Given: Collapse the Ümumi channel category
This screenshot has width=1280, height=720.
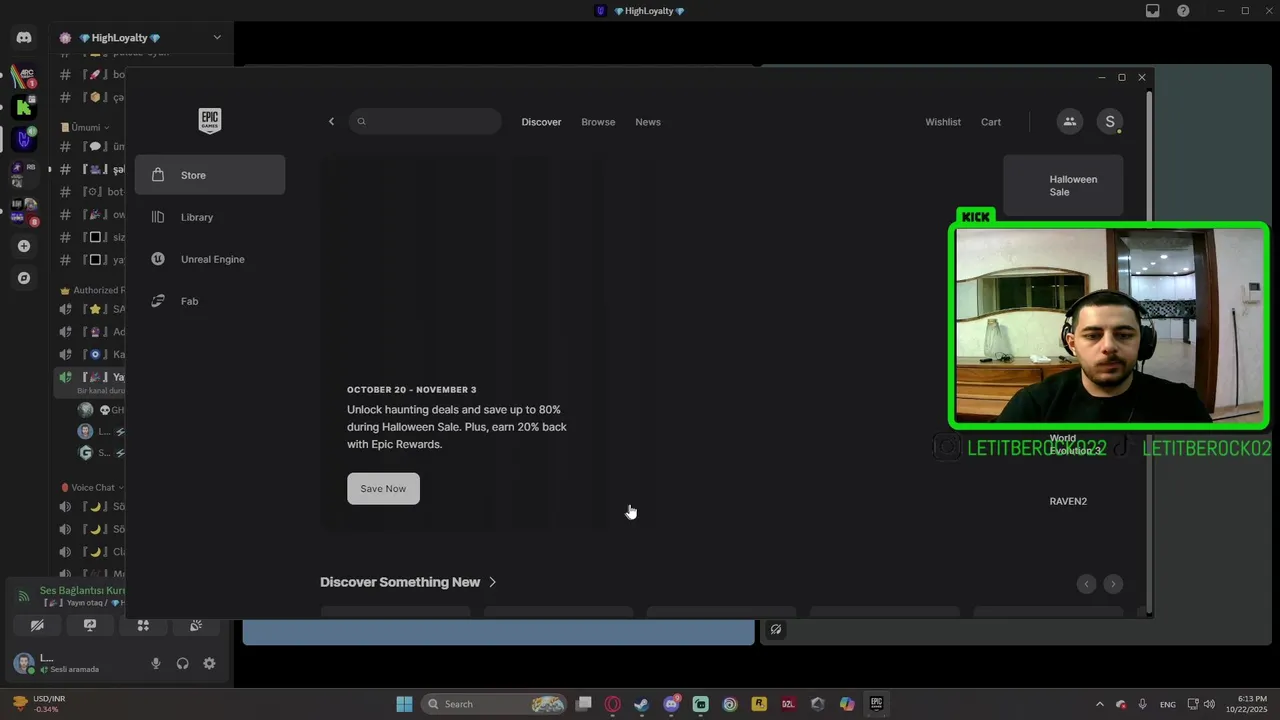Looking at the screenshot, I should click(x=85, y=127).
